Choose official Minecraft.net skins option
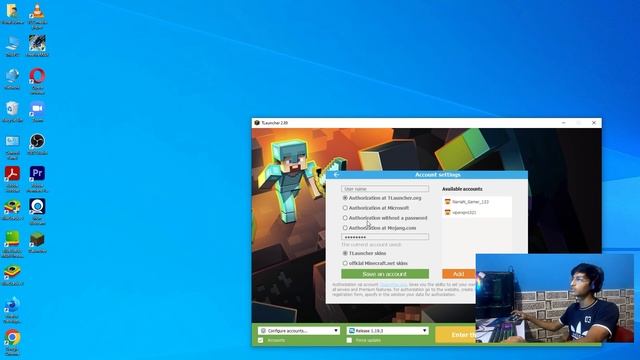This screenshot has width=640, height=360. tap(345, 263)
